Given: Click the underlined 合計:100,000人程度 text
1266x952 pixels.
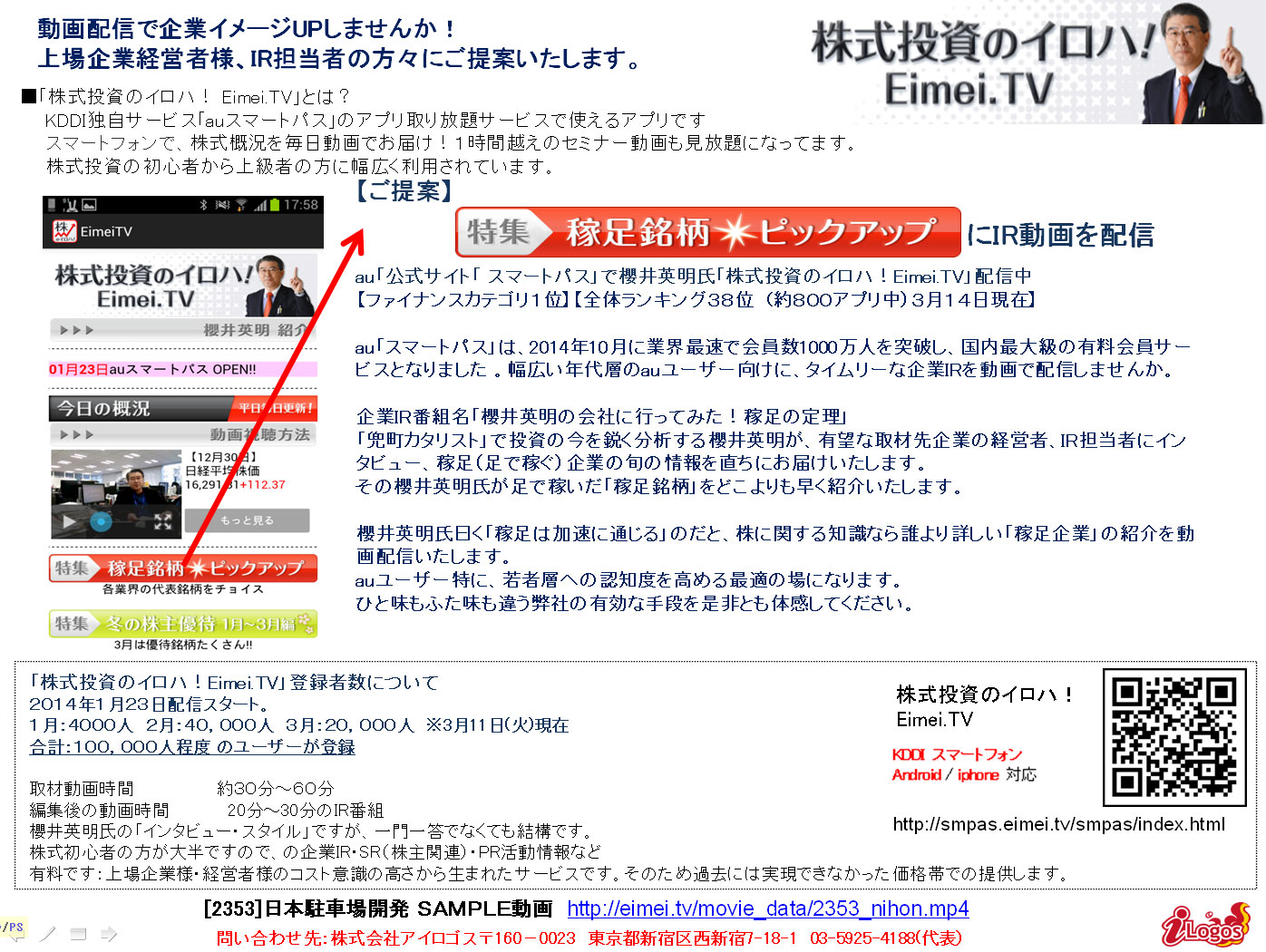Looking at the screenshot, I should point(192,747).
